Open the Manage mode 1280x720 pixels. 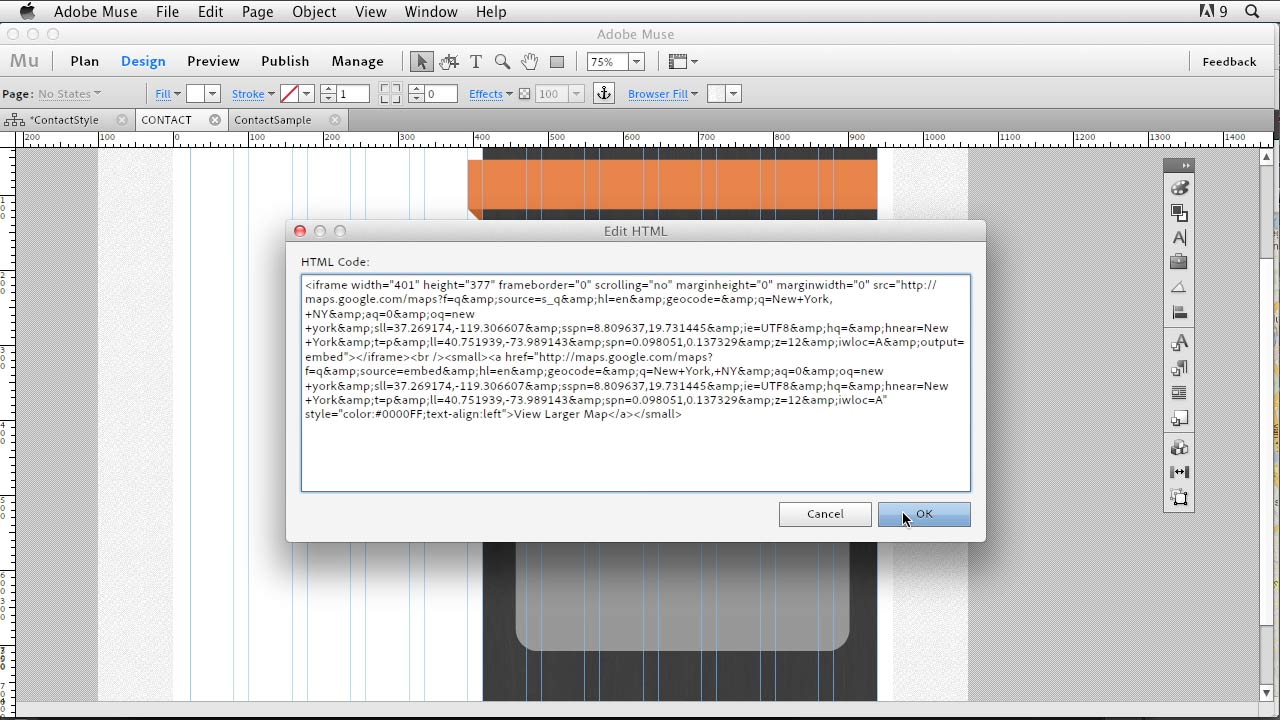[357, 61]
